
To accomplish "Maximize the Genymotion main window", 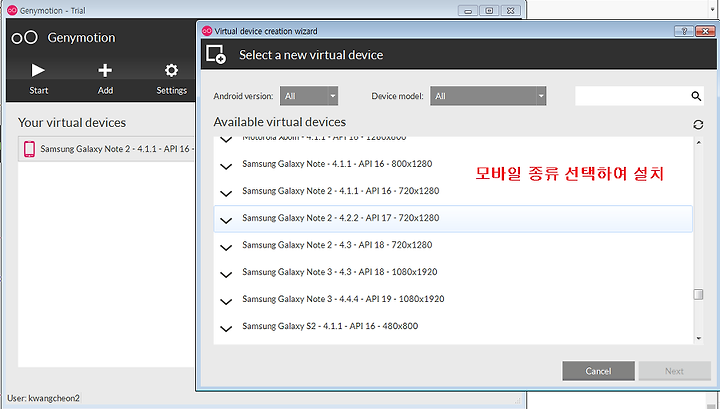I will coord(489,11).
